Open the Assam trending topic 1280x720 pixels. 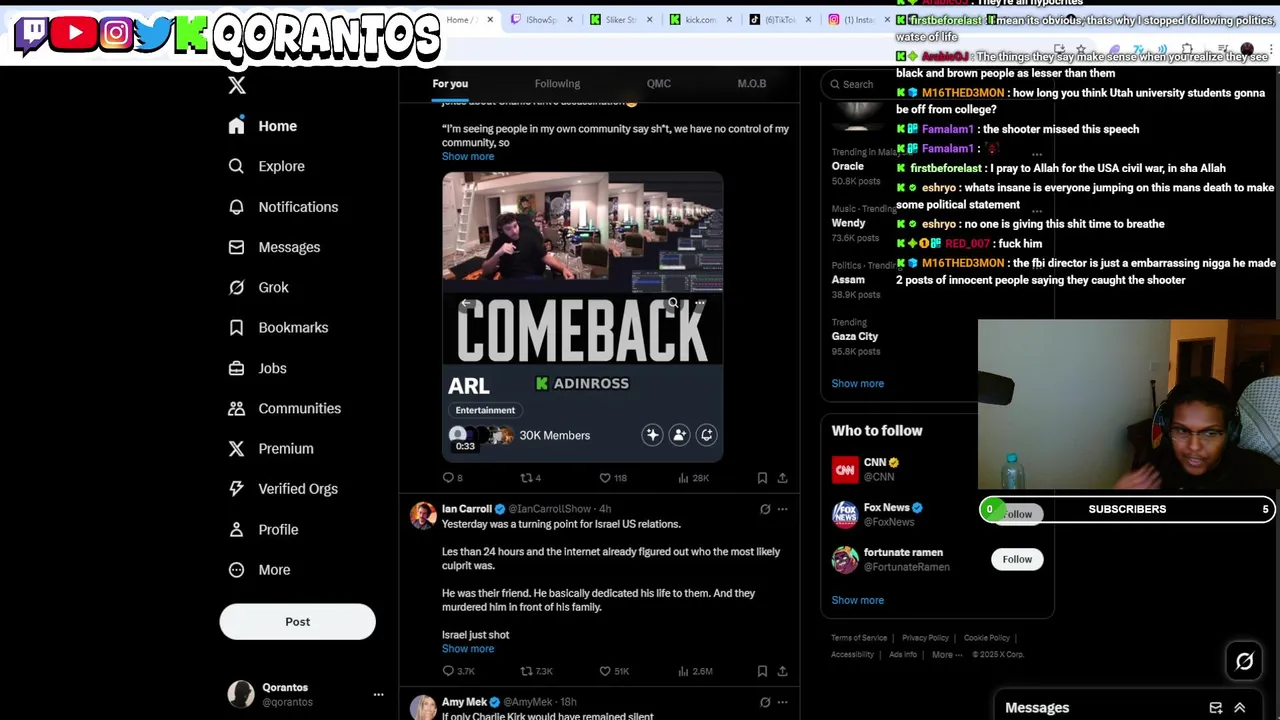[848, 280]
